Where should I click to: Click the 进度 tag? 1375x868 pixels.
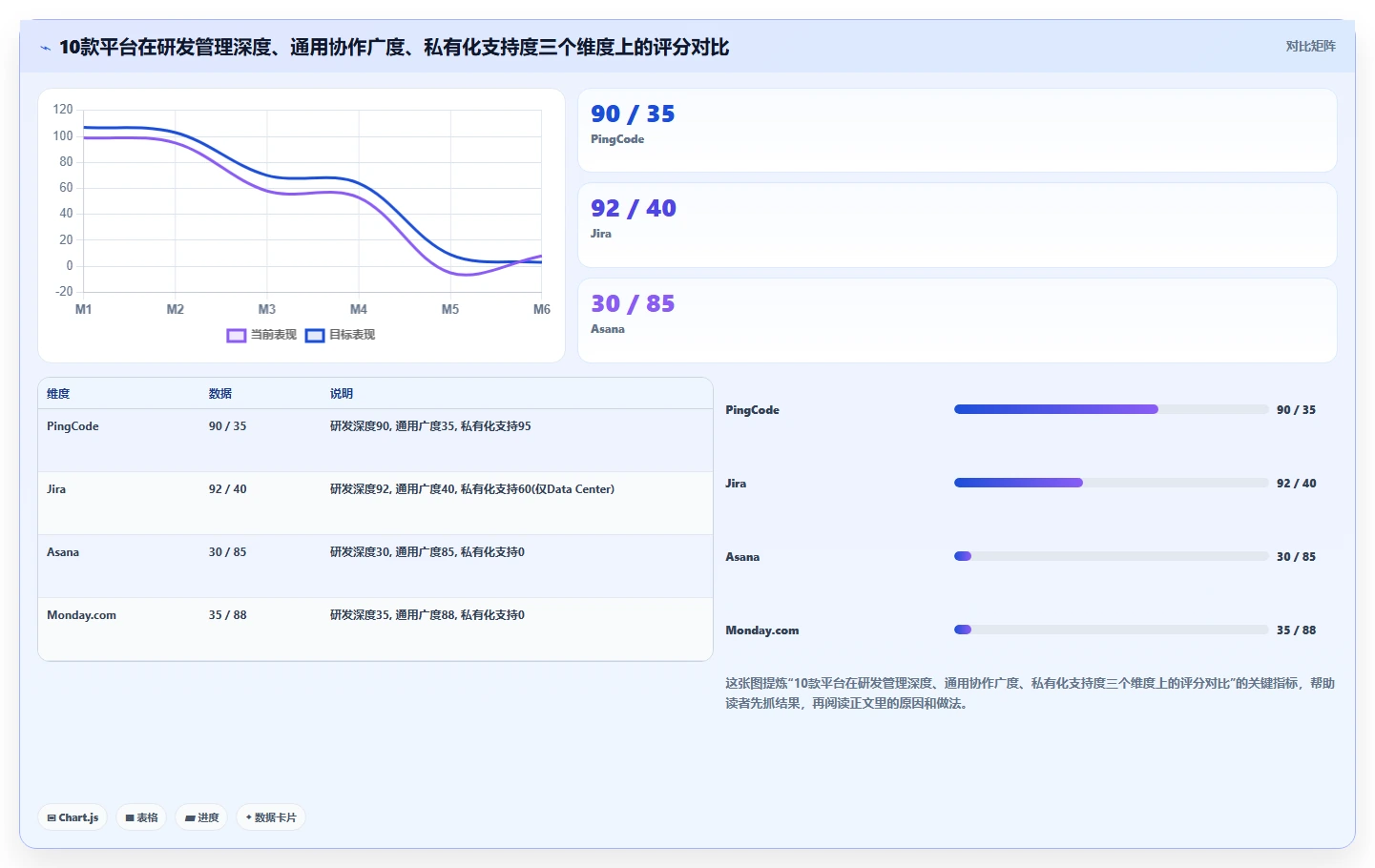point(201,817)
